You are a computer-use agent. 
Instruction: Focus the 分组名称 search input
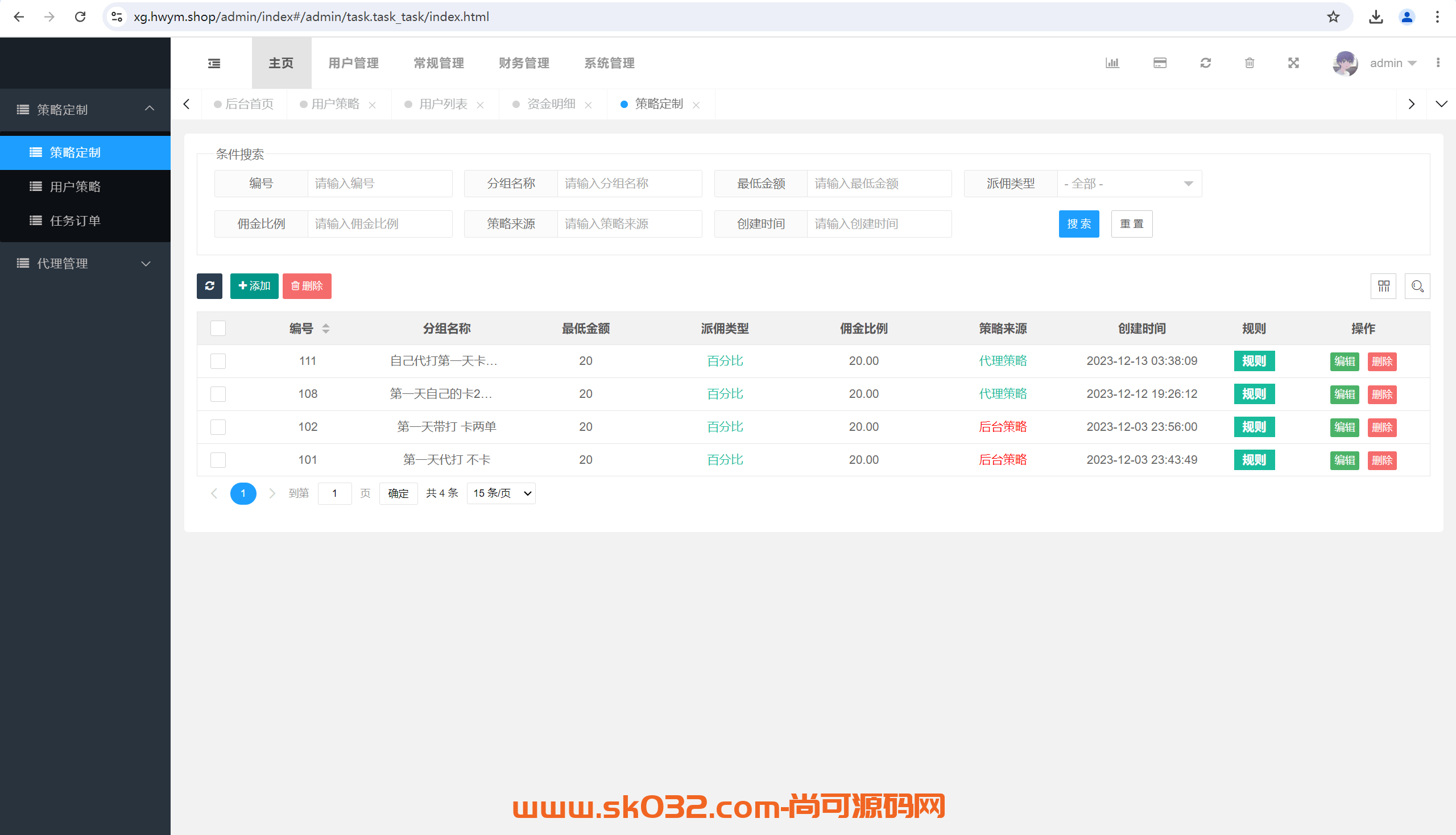click(630, 184)
